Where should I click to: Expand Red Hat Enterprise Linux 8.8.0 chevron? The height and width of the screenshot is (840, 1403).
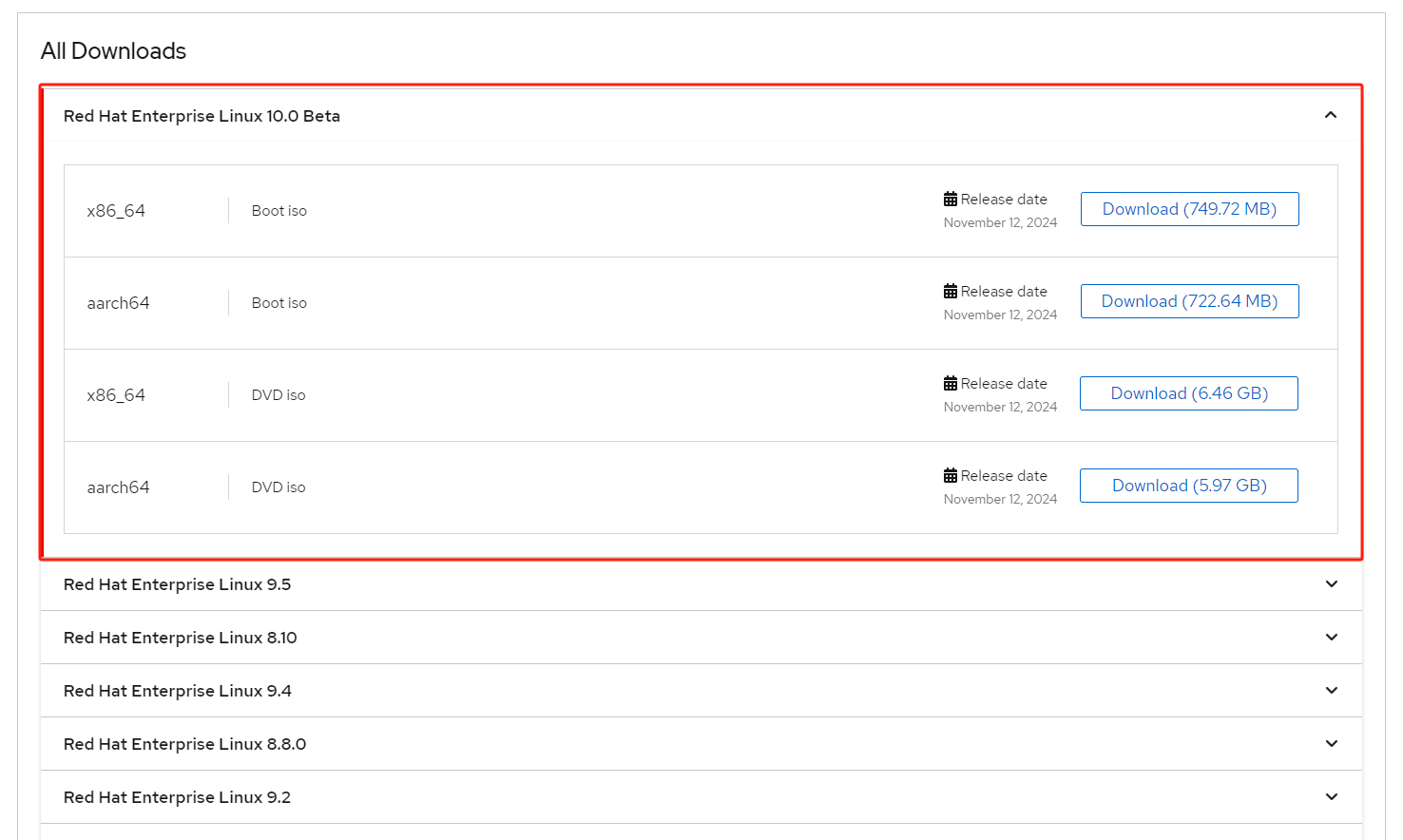click(x=1331, y=744)
